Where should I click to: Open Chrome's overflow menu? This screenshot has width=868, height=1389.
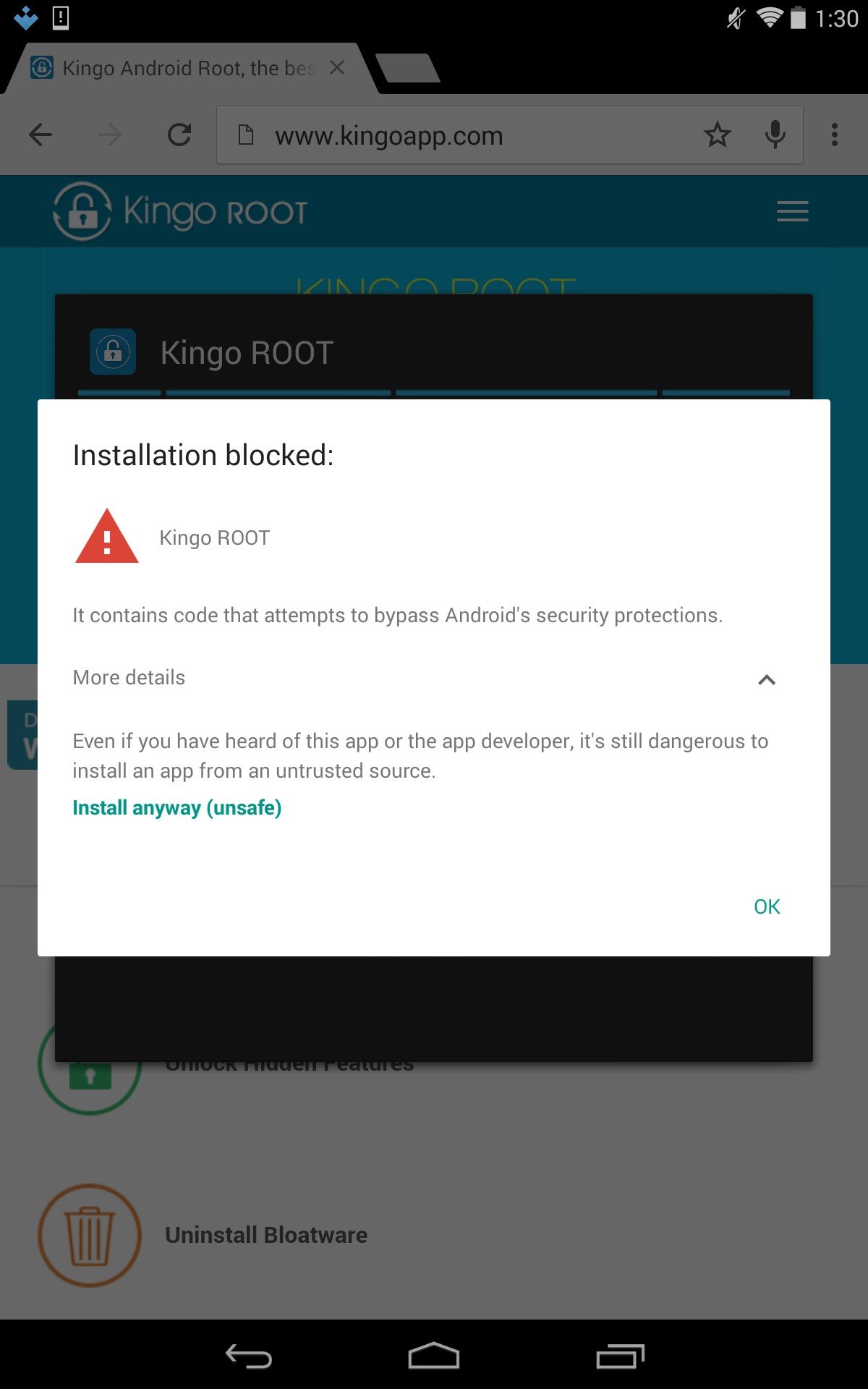click(x=835, y=135)
